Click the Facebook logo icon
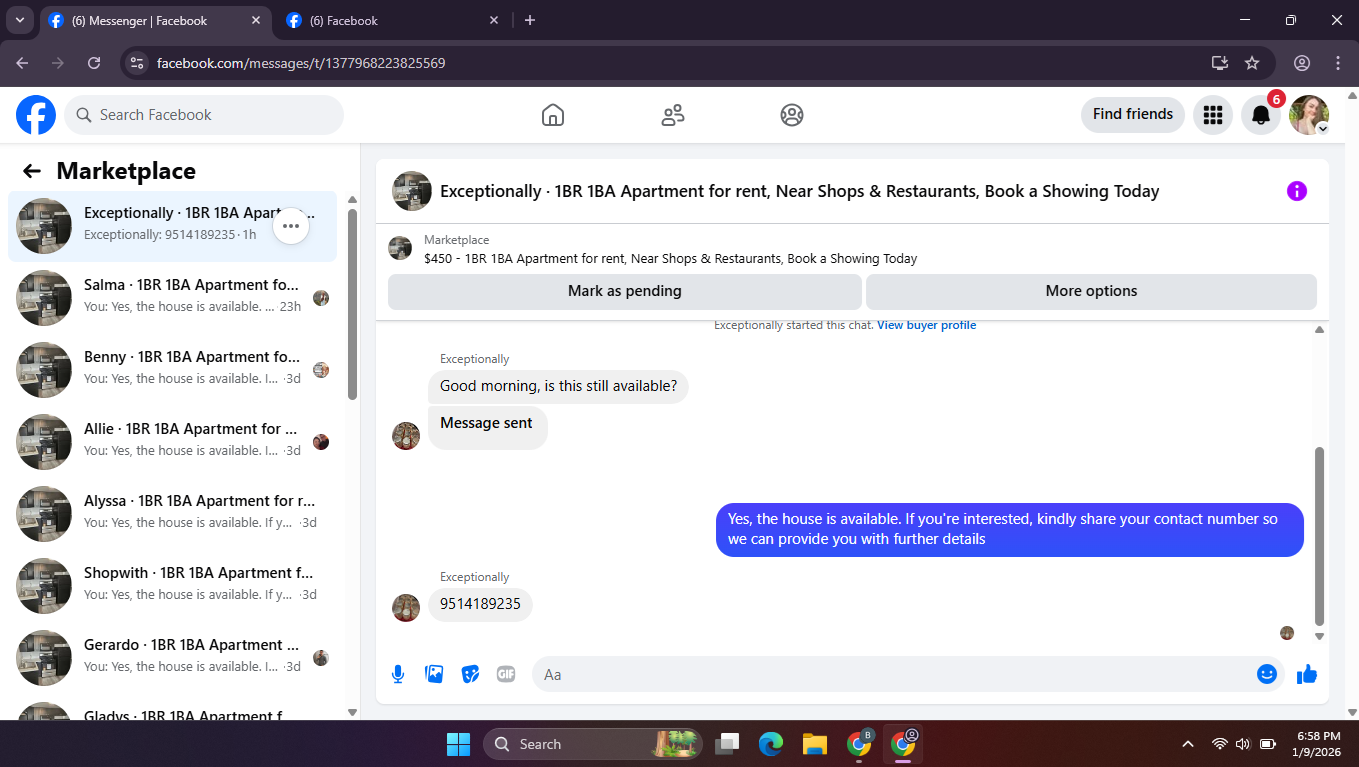 coord(36,115)
